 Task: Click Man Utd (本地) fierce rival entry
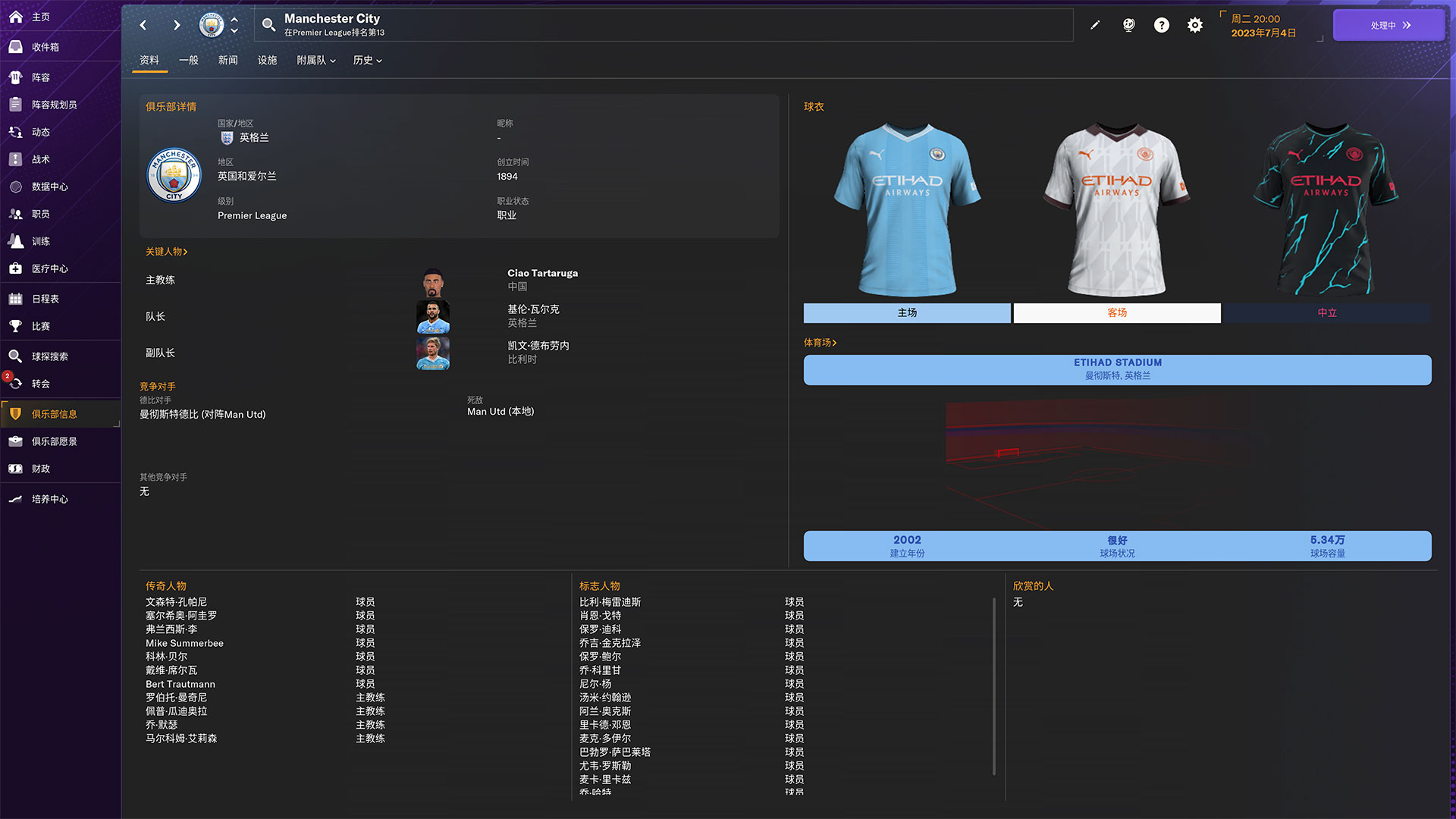click(x=500, y=412)
